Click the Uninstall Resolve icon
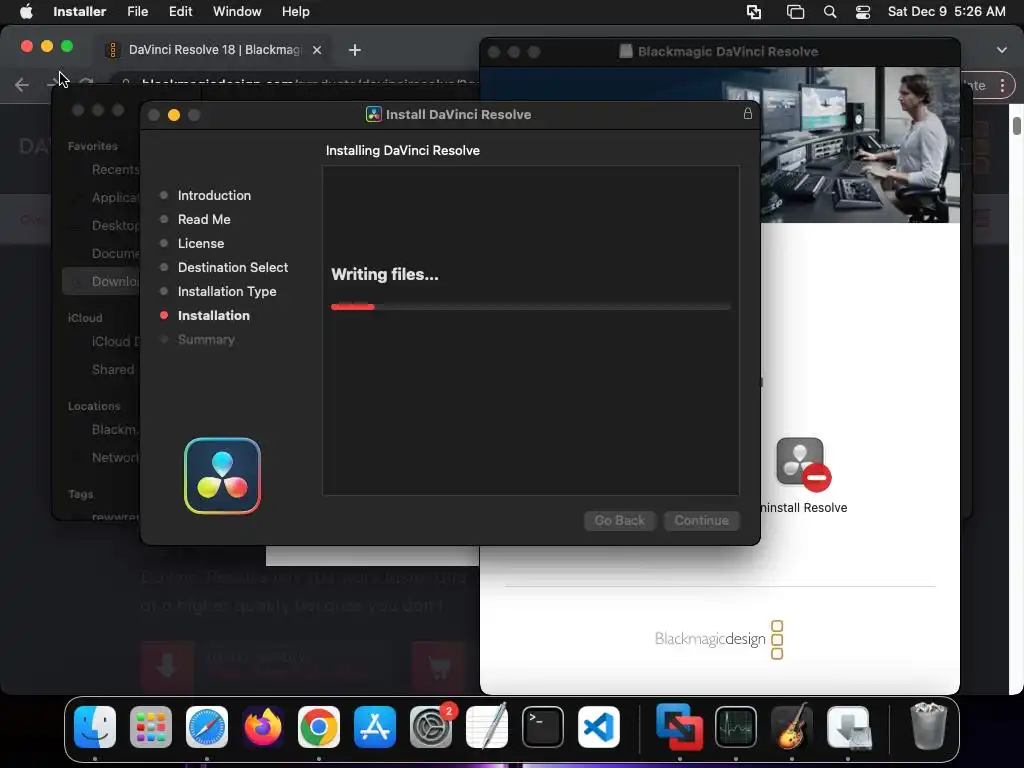This screenshot has width=1024, height=768. coord(803,464)
